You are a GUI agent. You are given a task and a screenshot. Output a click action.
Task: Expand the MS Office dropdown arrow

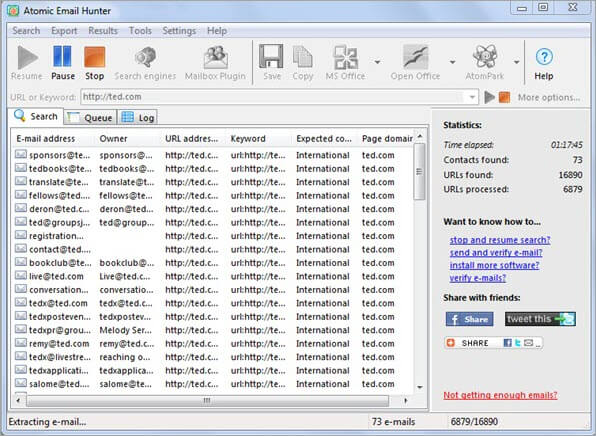click(377, 62)
